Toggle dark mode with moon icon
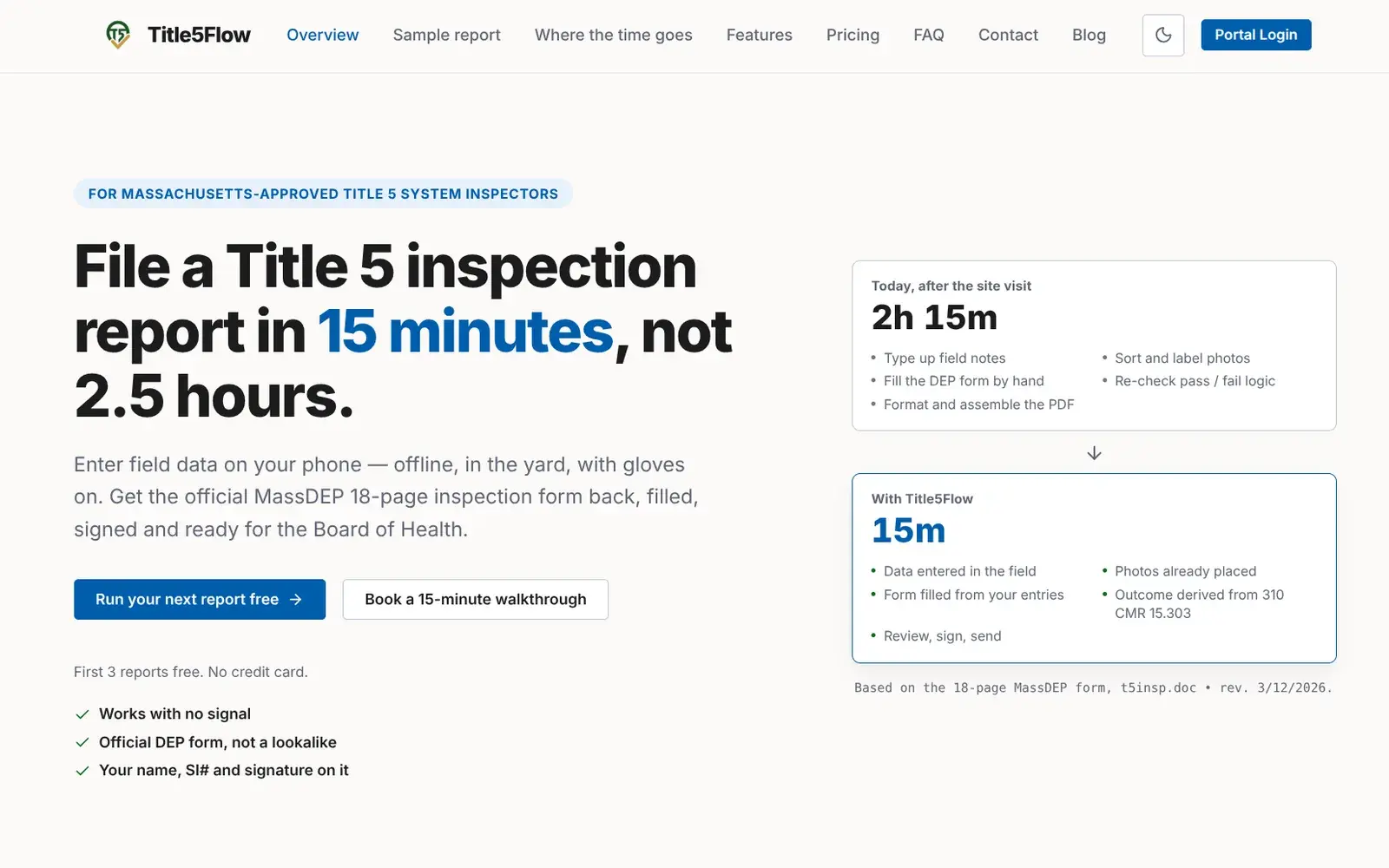The width and height of the screenshot is (1389, 868). pyautogui.click(x=1163, y=36)
